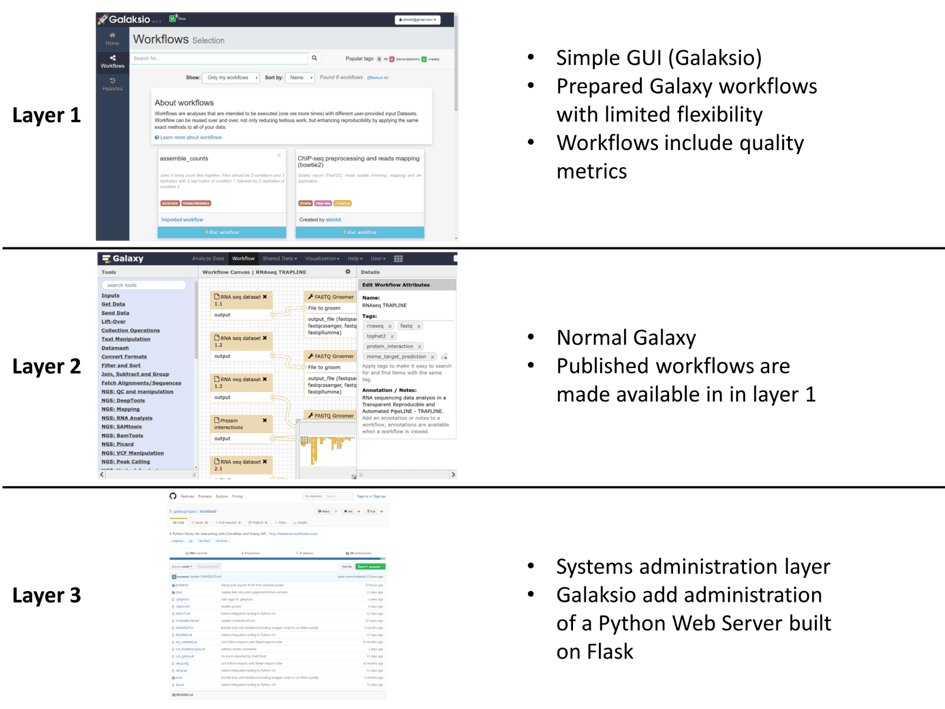
Task: Open the Workflows icon in Galaksio sidebar
Action: click(111, 59)
